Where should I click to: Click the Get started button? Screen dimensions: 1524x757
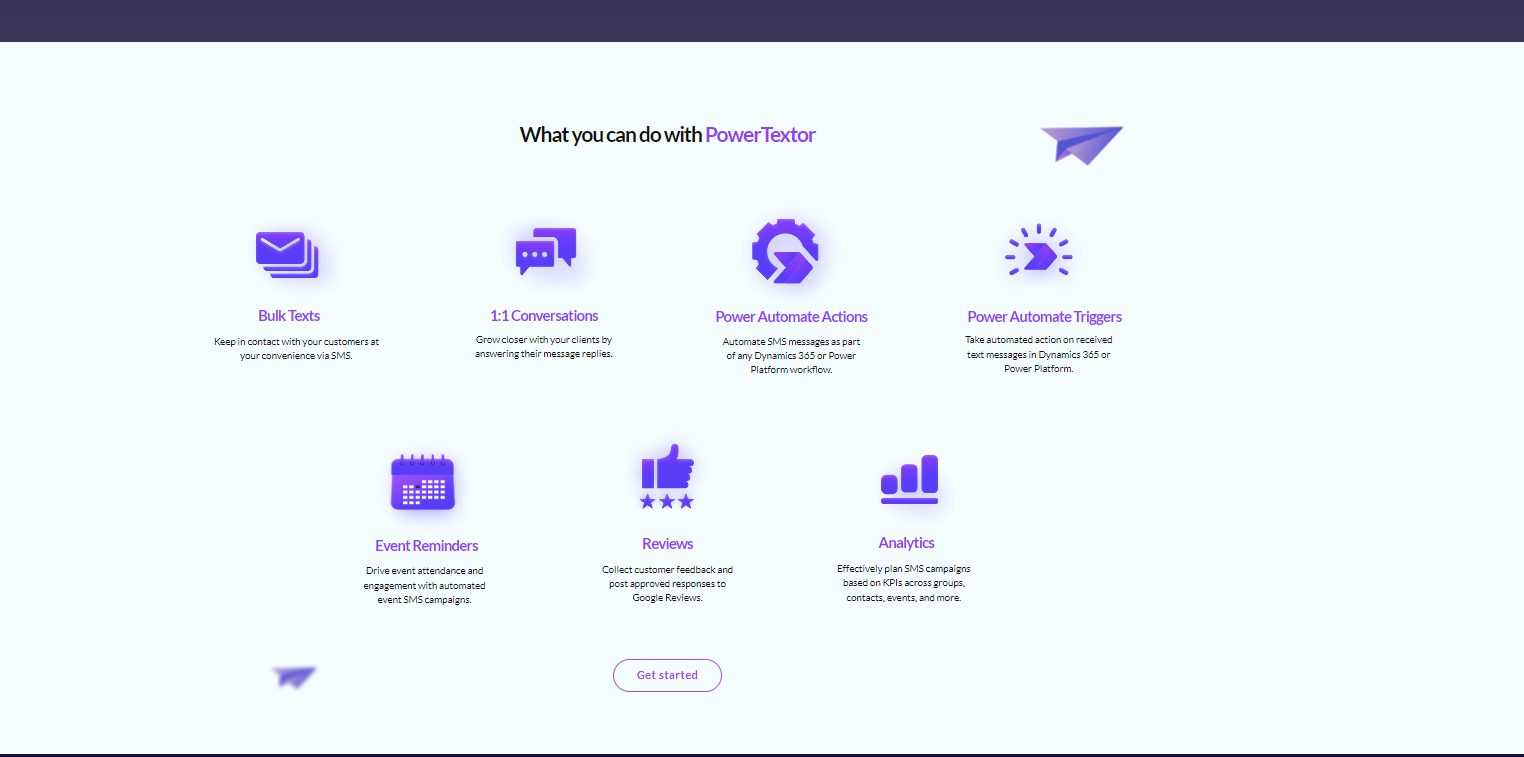tap(667, 675)
